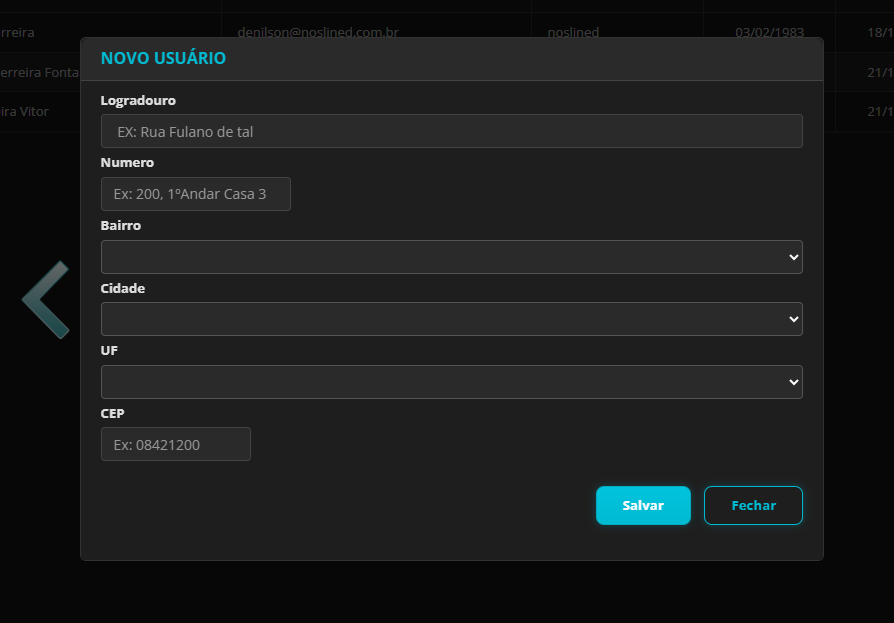Click the Bairro field label

click(121, 225)
